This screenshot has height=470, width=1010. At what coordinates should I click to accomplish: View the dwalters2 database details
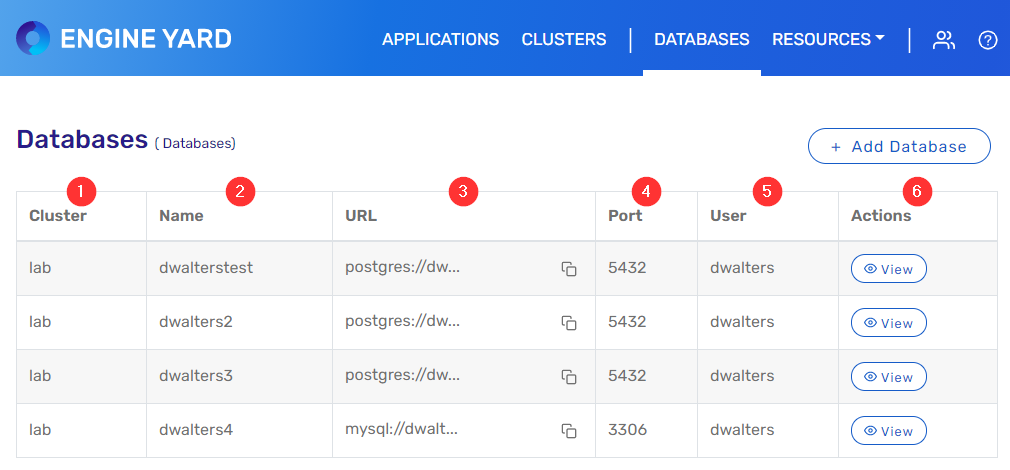pyautogui.click(x=888, y=323)
